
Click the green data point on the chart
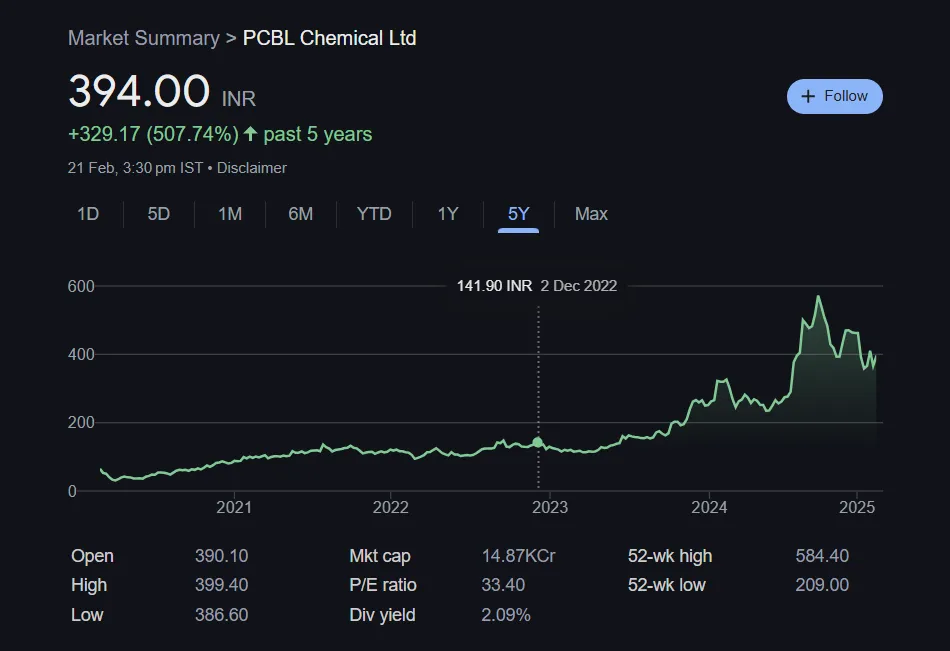click(537, 442)
